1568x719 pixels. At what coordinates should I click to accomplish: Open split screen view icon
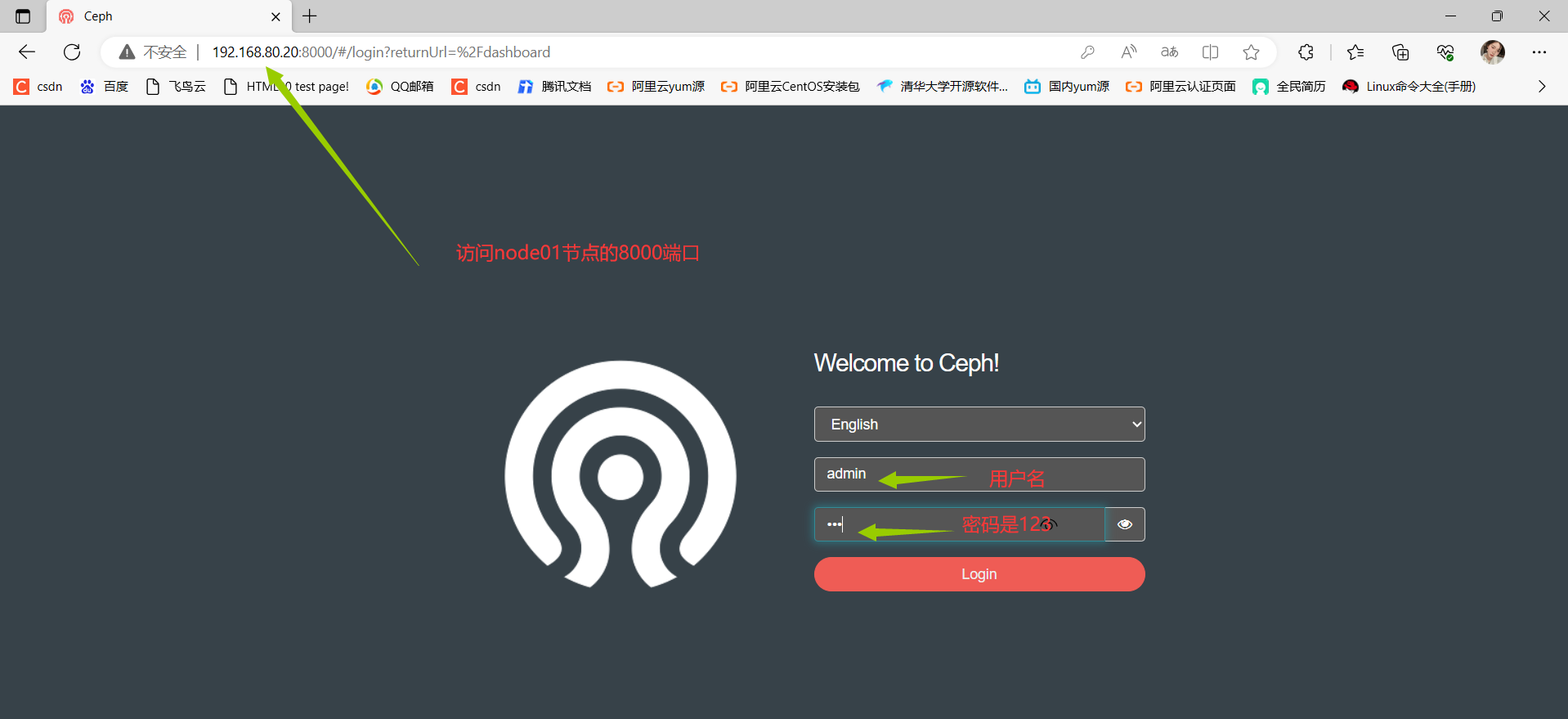1211,52
